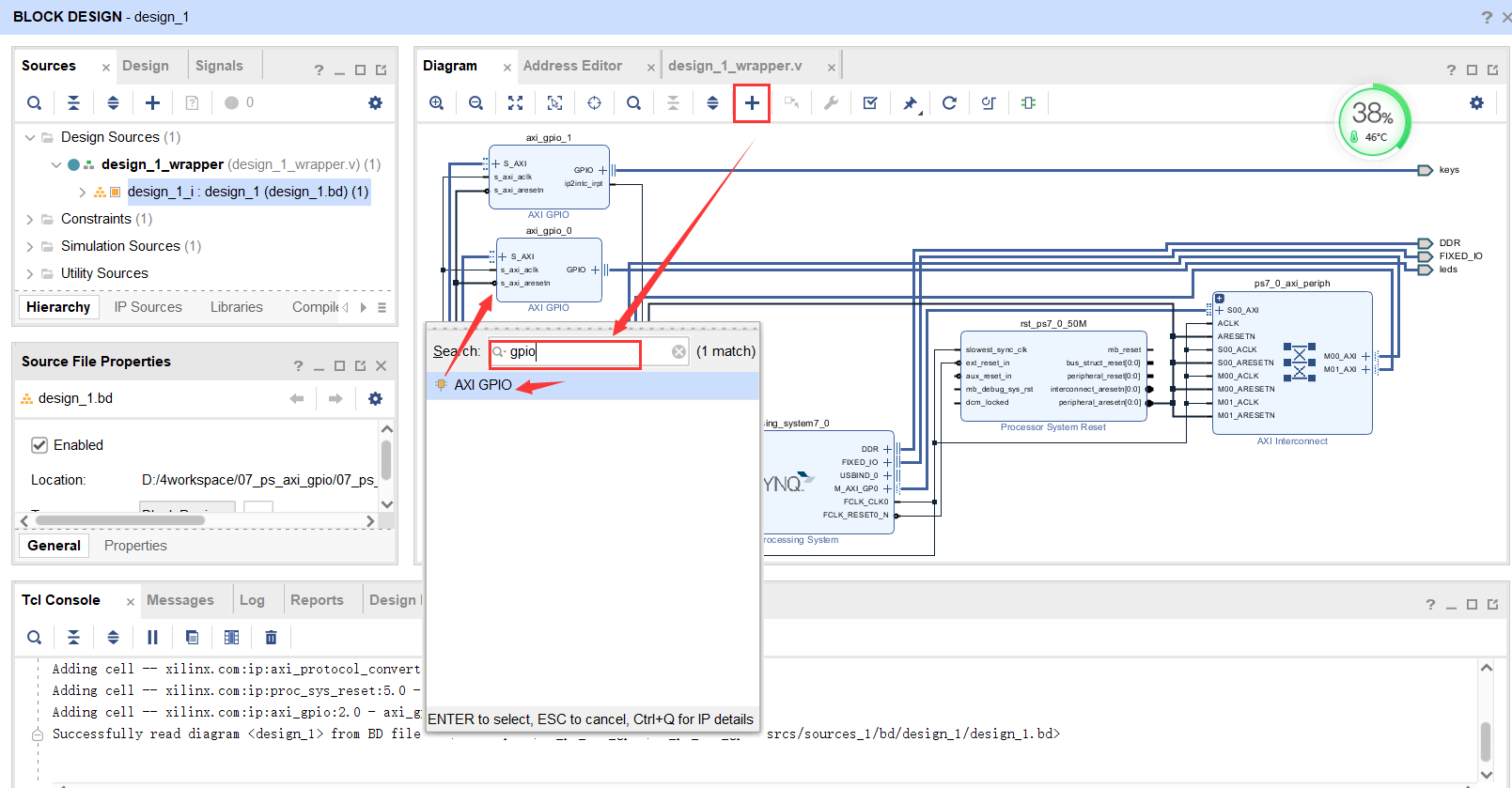1512x788 pixels.
Task: Expand the S_AXI interface on axi_gpio_0
Action: (x=503, y=256)
